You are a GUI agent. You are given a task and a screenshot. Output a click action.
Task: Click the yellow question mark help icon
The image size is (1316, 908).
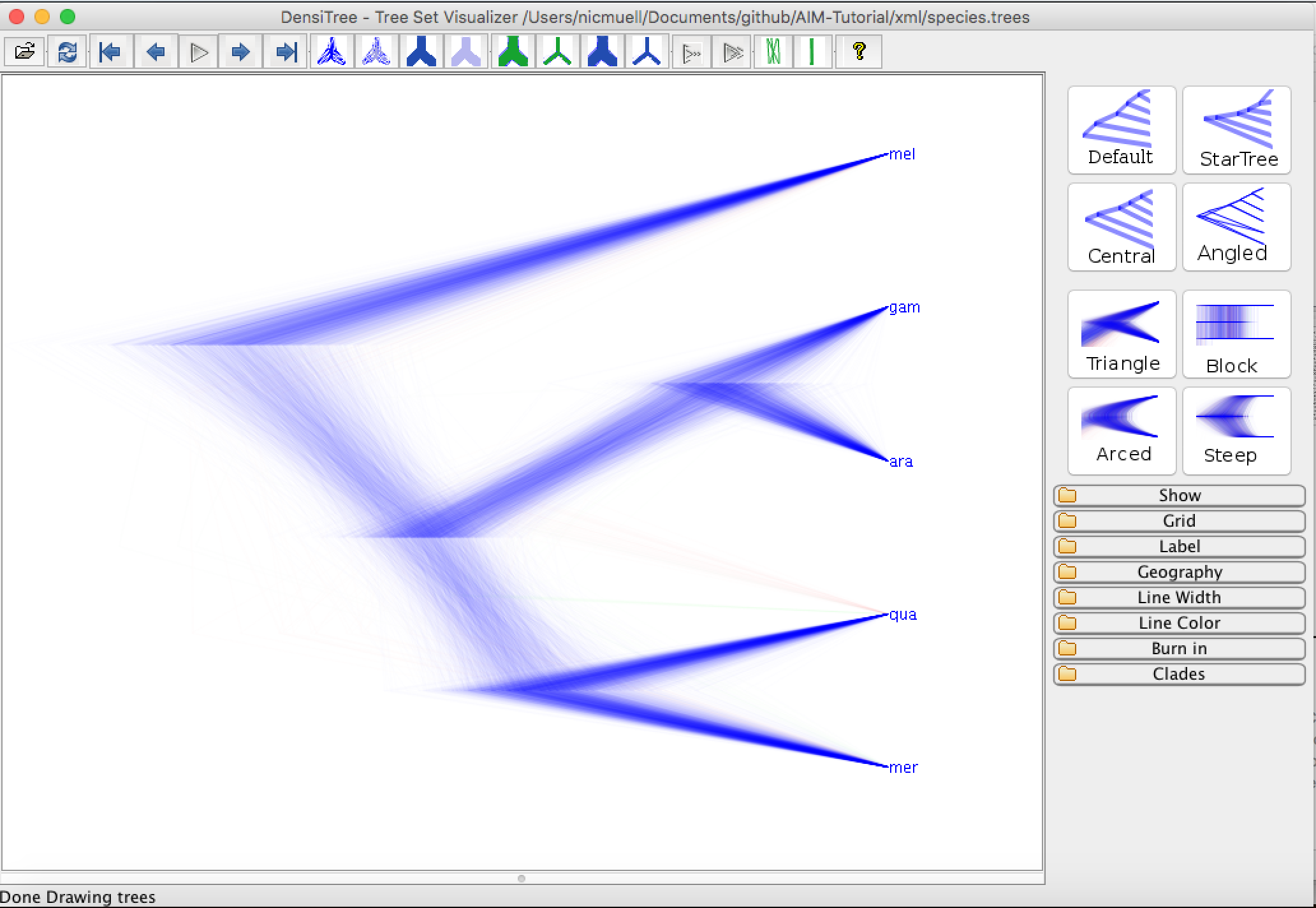pyautogui.click(x=859, y=52)
